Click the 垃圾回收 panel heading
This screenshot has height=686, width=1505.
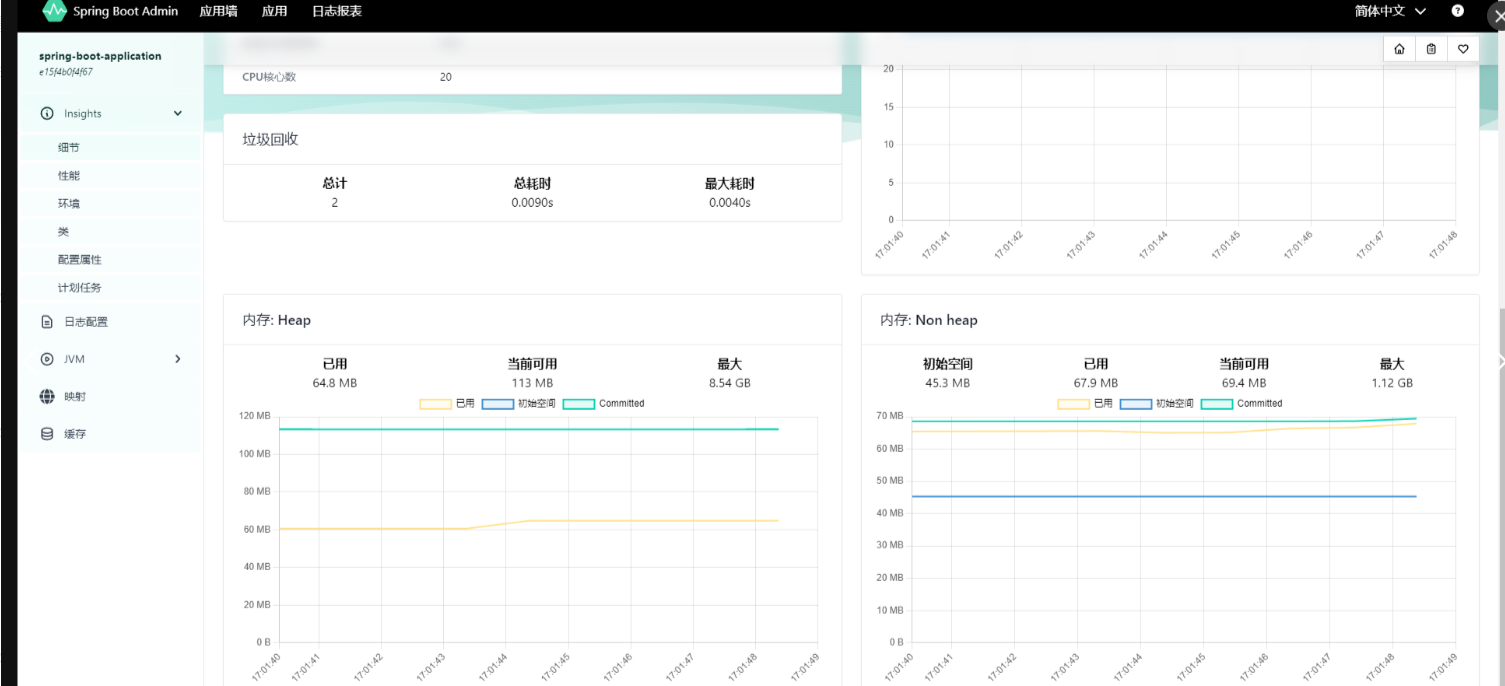[x=271, y=139]
